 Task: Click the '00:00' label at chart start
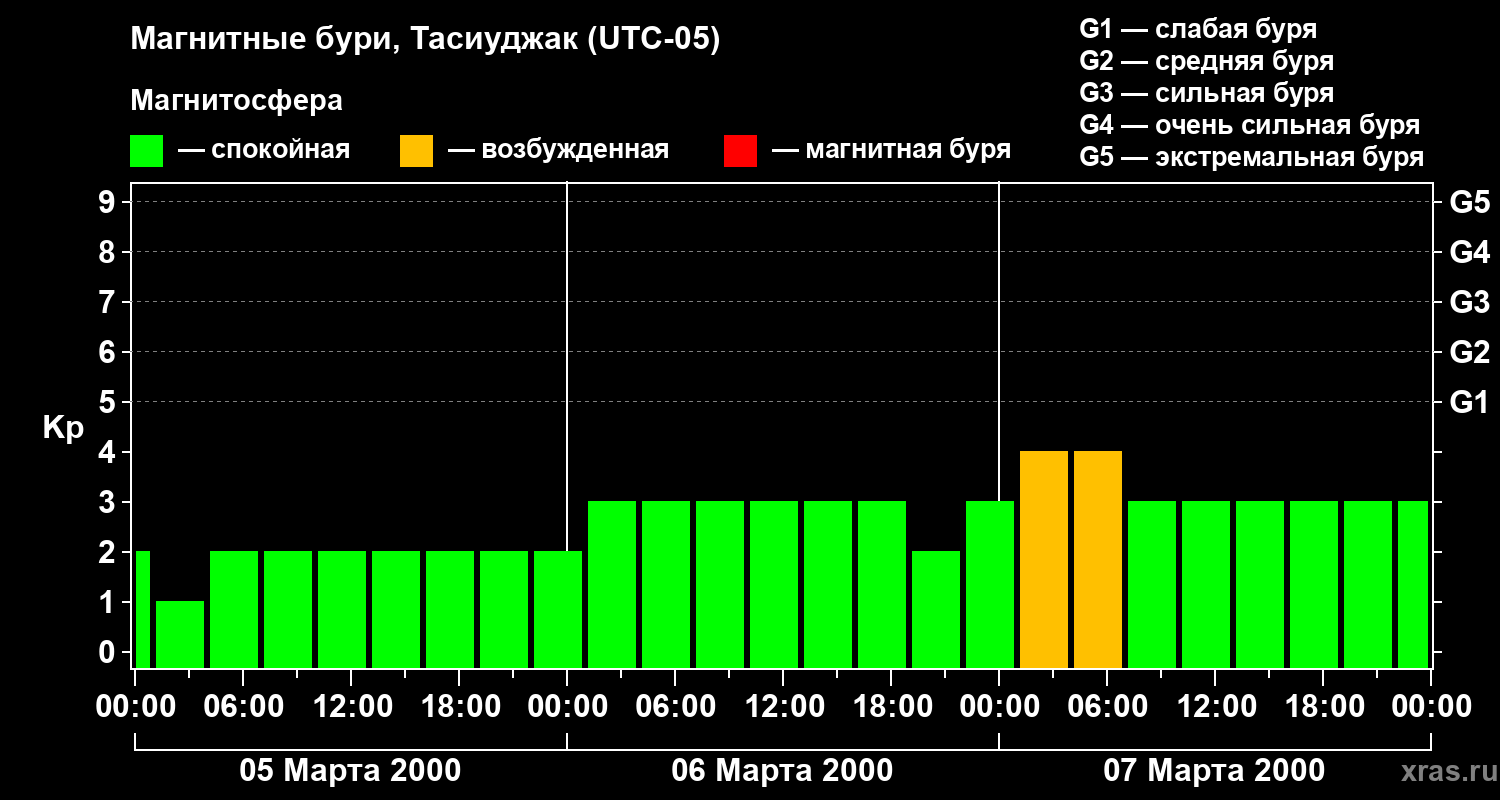(135, 707)
